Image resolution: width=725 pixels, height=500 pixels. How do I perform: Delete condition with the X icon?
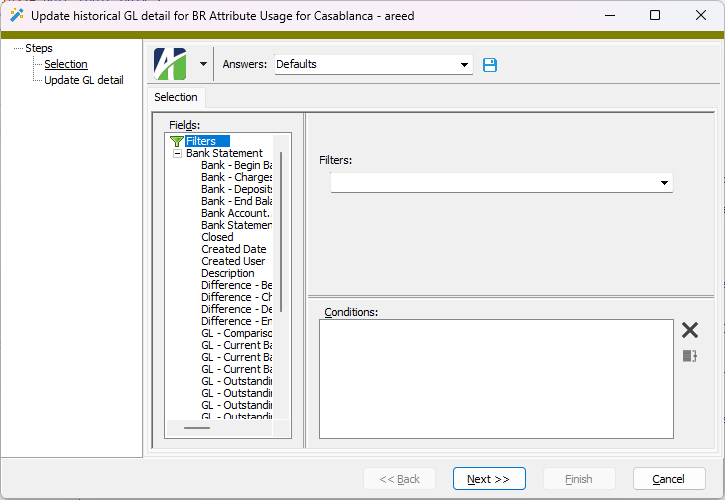click(689, 330)
